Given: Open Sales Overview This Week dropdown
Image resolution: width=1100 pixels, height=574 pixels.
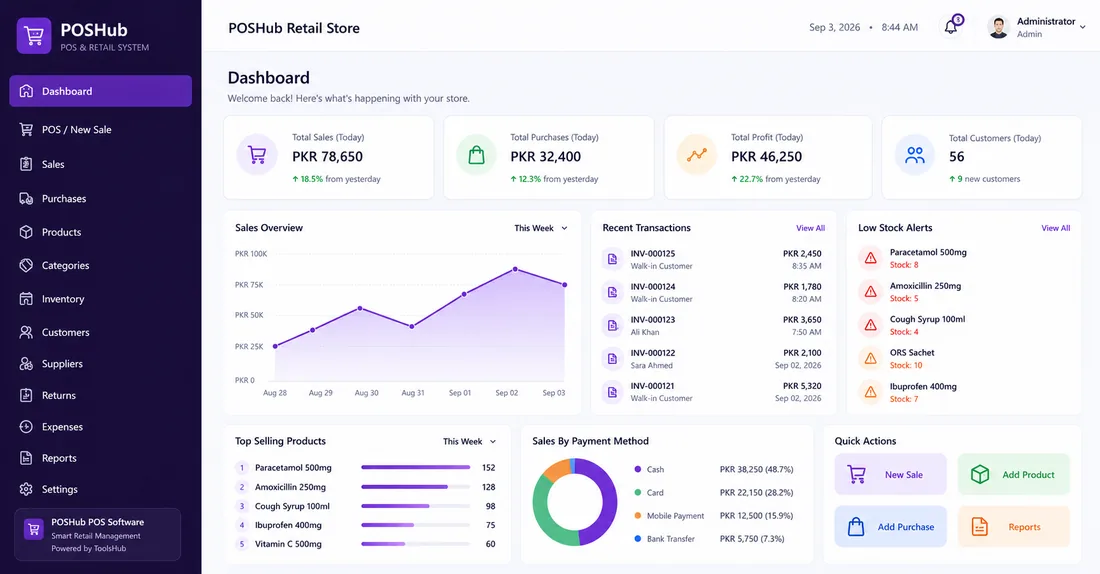Looking at the screenshot, I should 541,228.
